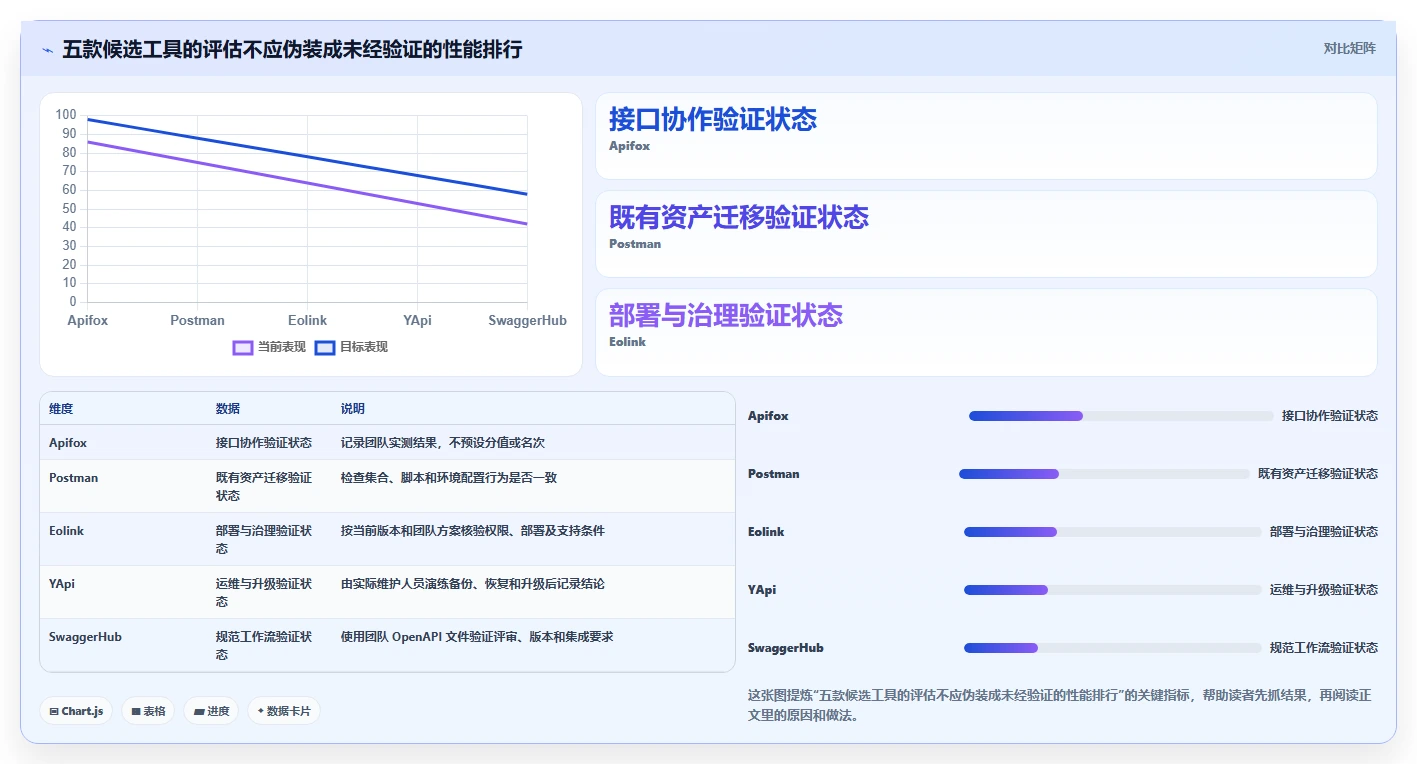Click the 进度 tag chip

[211, 711]
